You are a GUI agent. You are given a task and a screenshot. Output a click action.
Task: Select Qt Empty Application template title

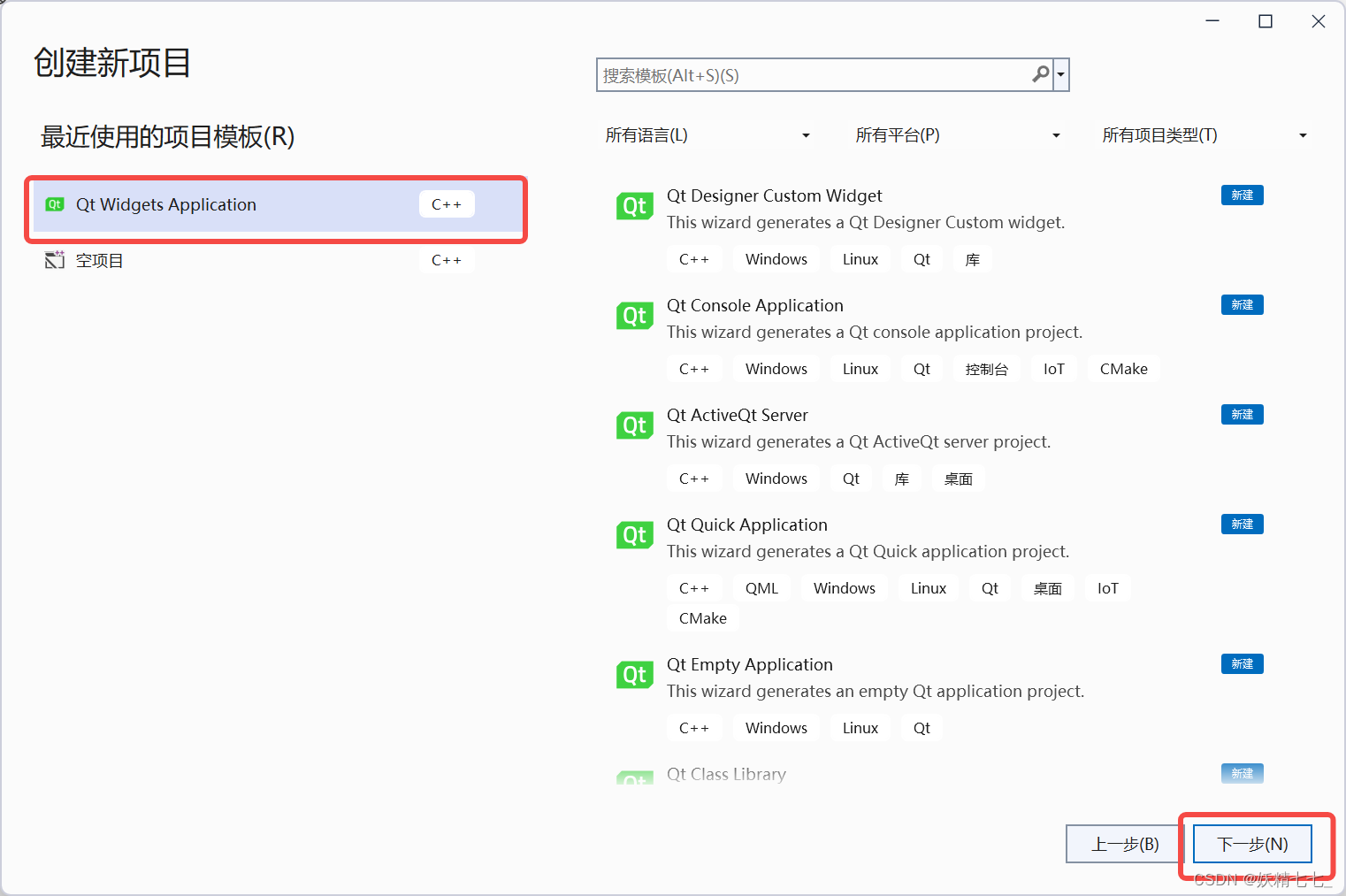point(749,664)
